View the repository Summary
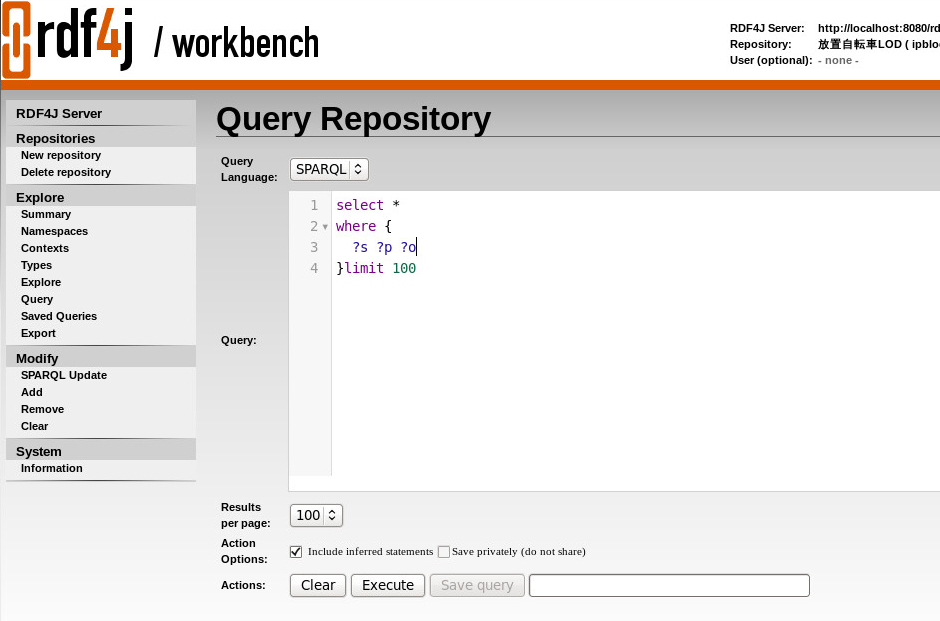 [x=46, y=214]
